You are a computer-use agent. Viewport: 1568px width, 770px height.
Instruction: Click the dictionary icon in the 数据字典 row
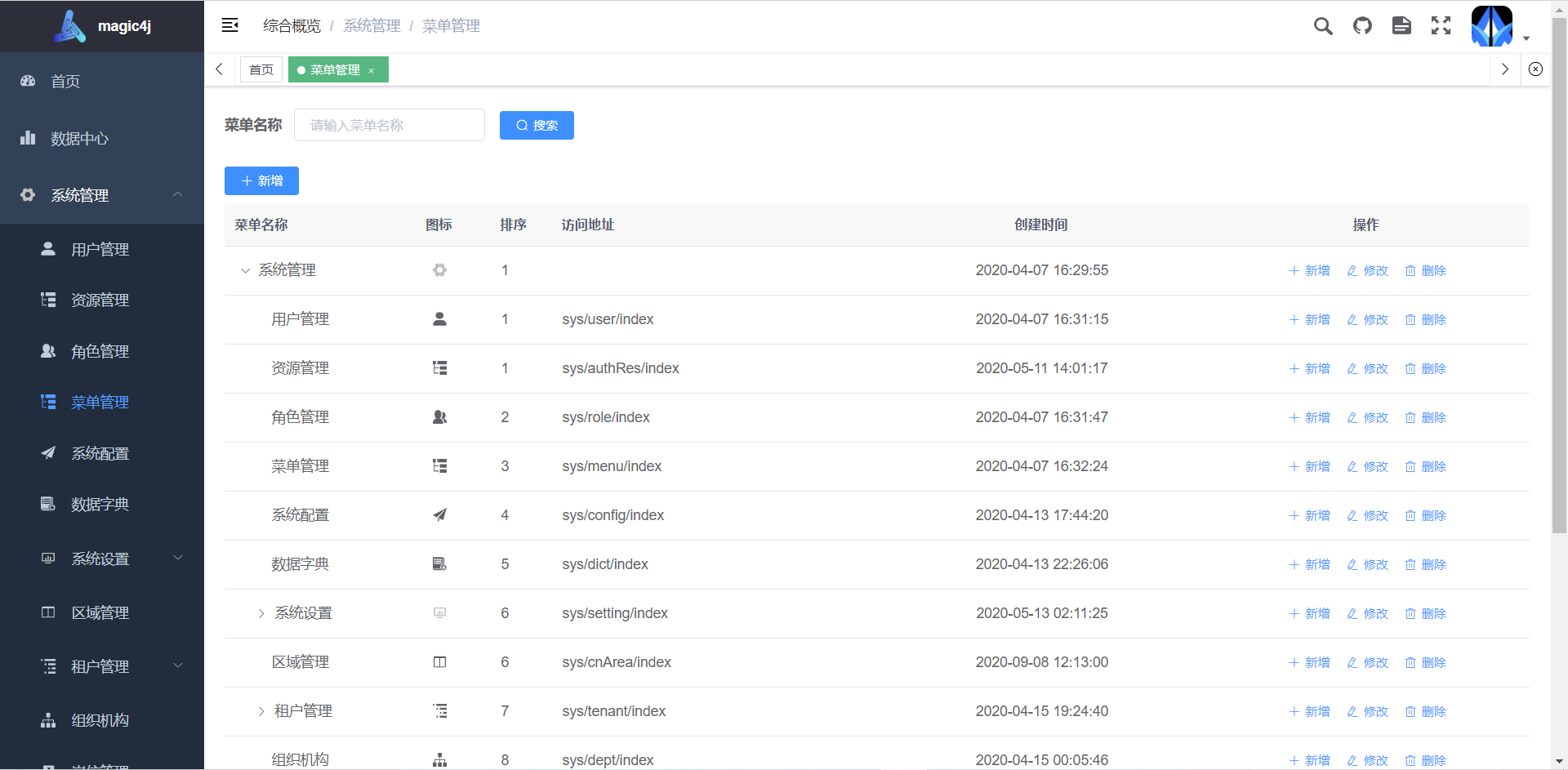click(x=439, y=564)
